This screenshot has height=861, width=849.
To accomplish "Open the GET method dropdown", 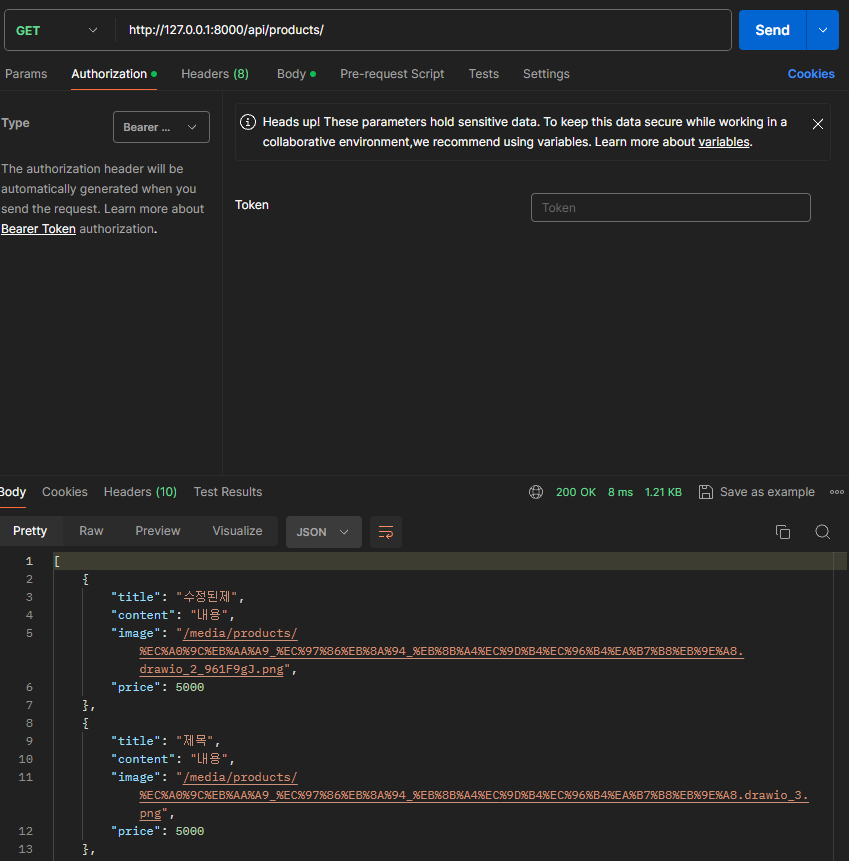I will (x=57, y=30).
